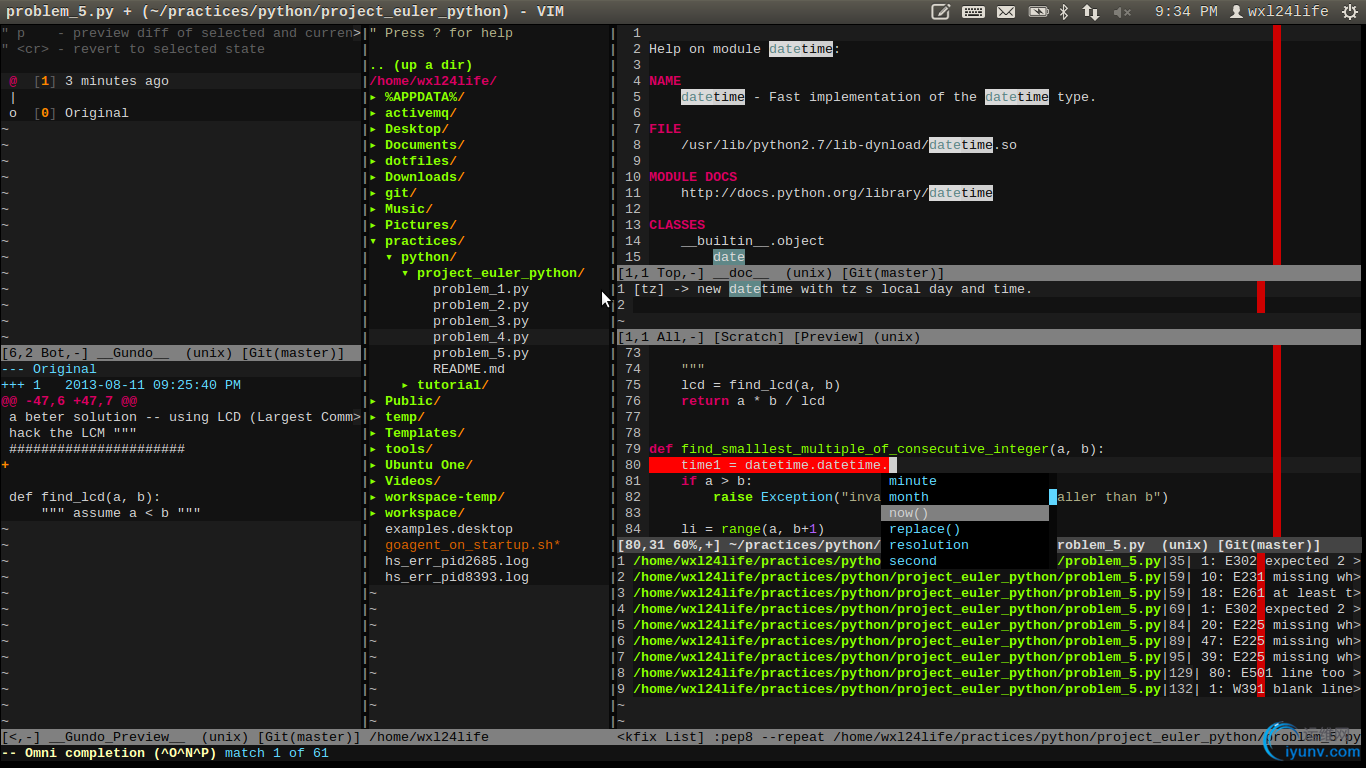Open the battery status indicator
Viewport: 1366px width, 768px height.
tap(1039, 12)
